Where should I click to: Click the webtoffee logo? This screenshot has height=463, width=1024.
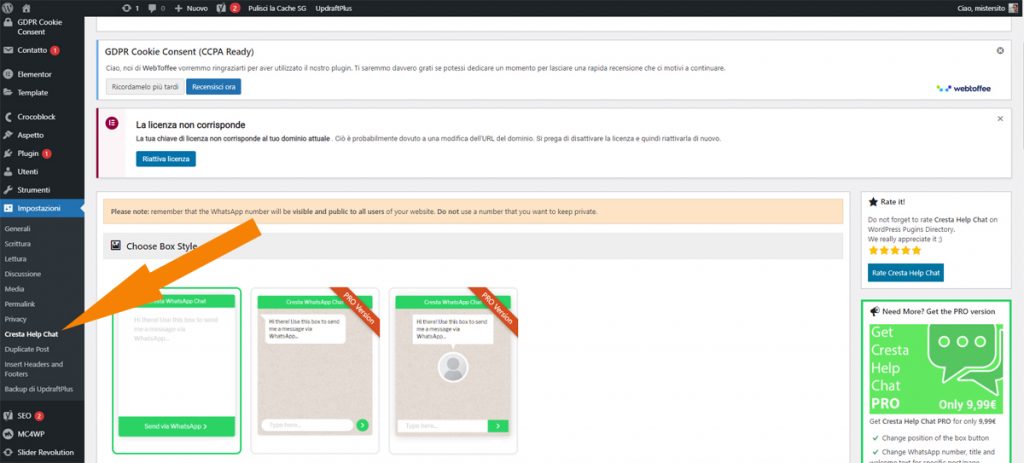[x=963, y=88]
